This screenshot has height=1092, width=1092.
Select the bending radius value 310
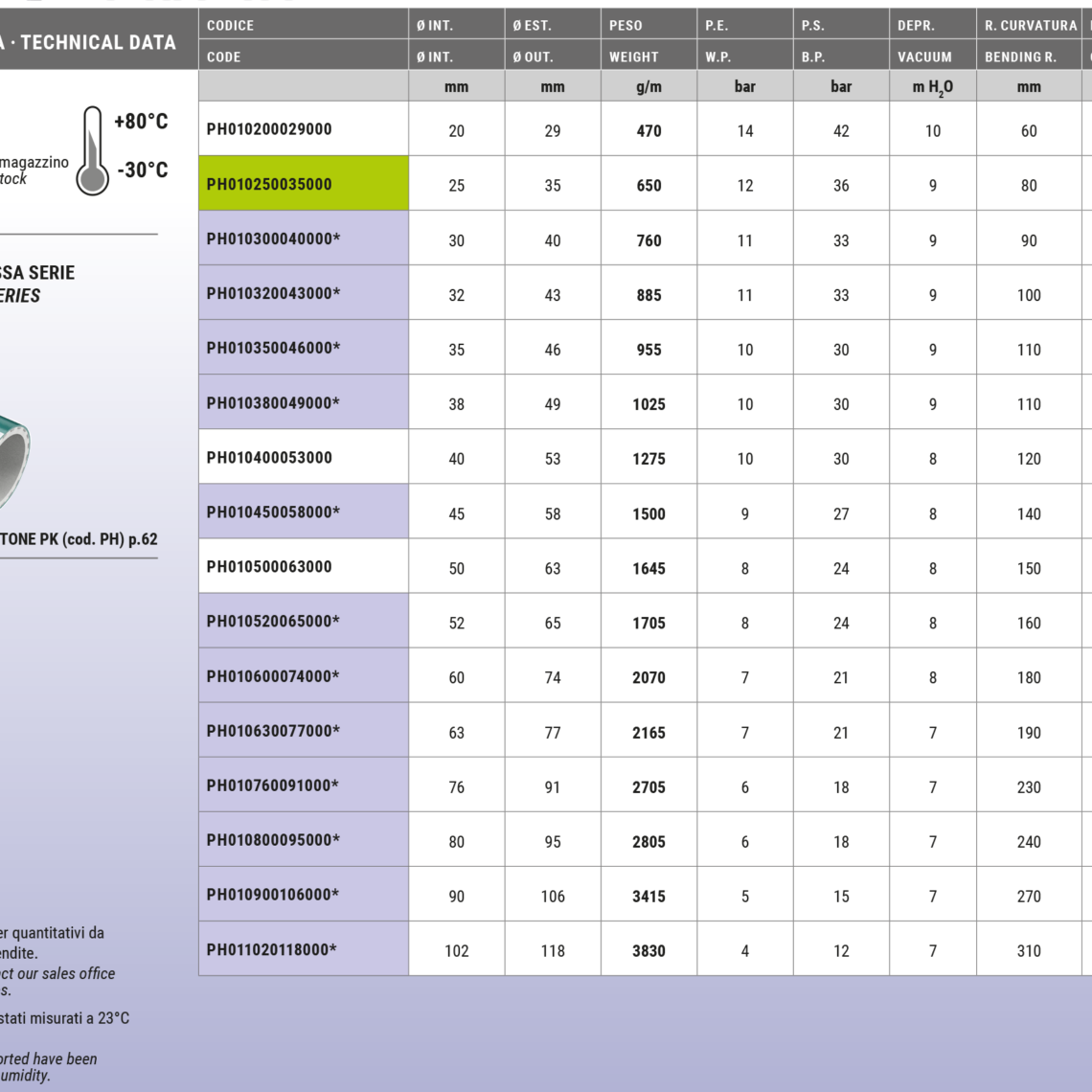click(1029, 951)
